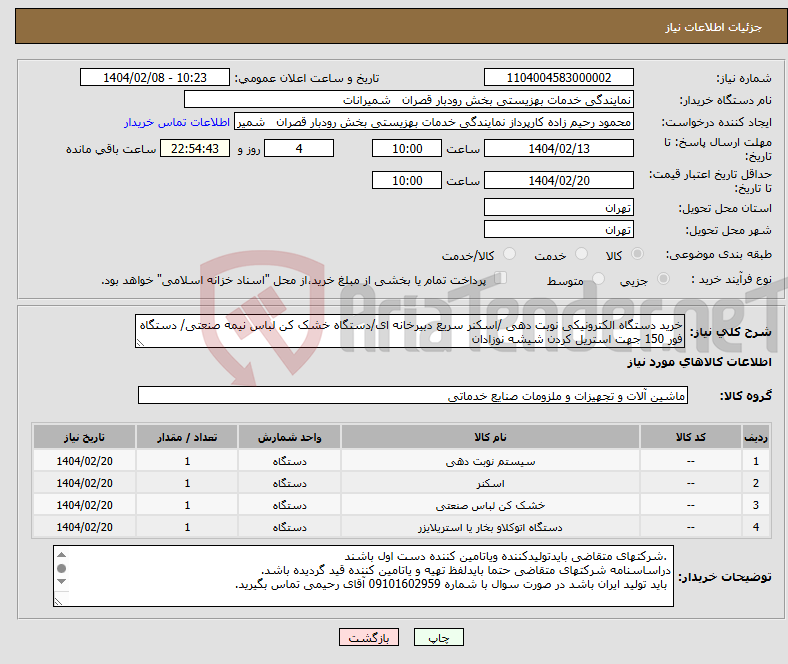788x664 pixels.
Task: Open the اطلاعات تماس خریدار link
Action: click(177, 122)
